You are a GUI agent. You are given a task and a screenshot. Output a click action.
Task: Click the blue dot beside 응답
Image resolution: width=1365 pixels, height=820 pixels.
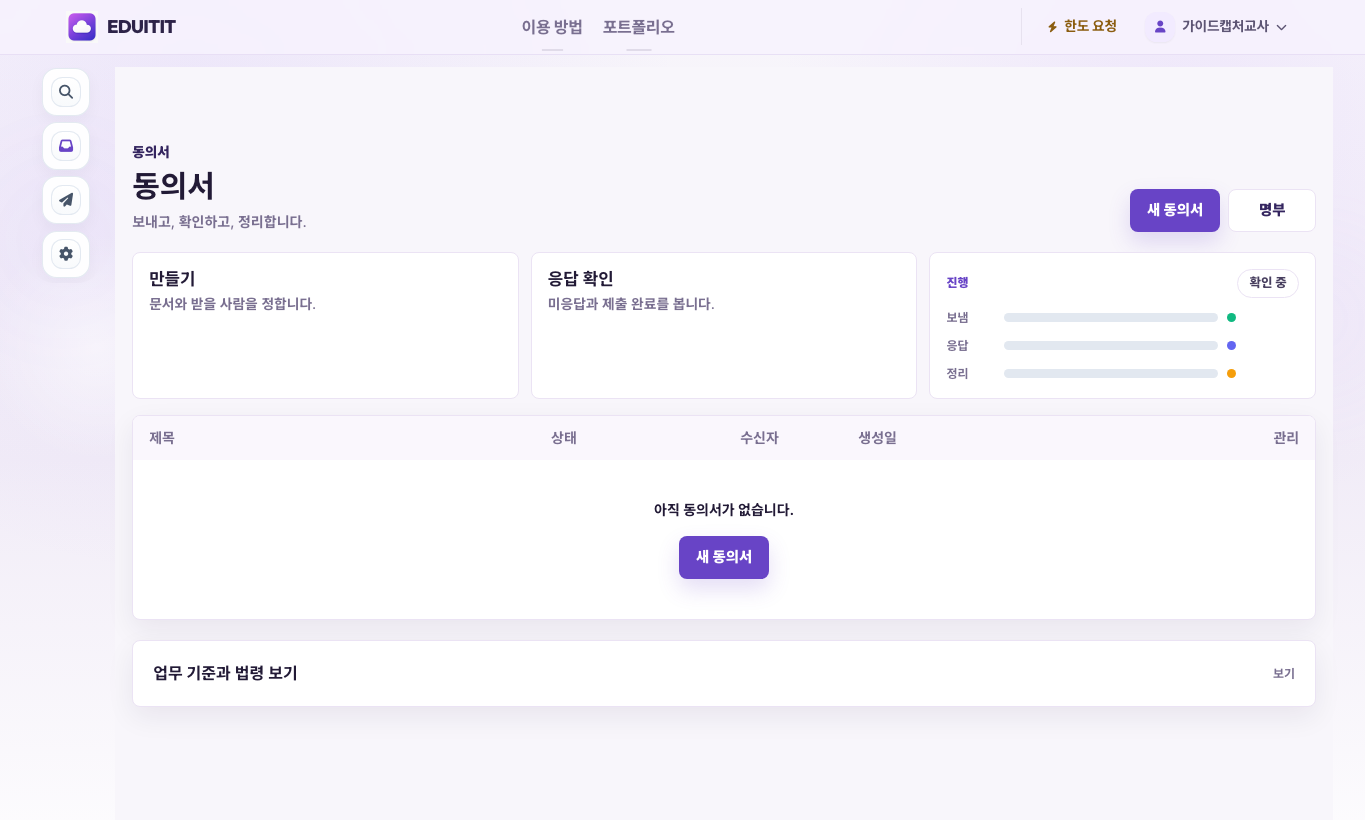[1231, 345]
